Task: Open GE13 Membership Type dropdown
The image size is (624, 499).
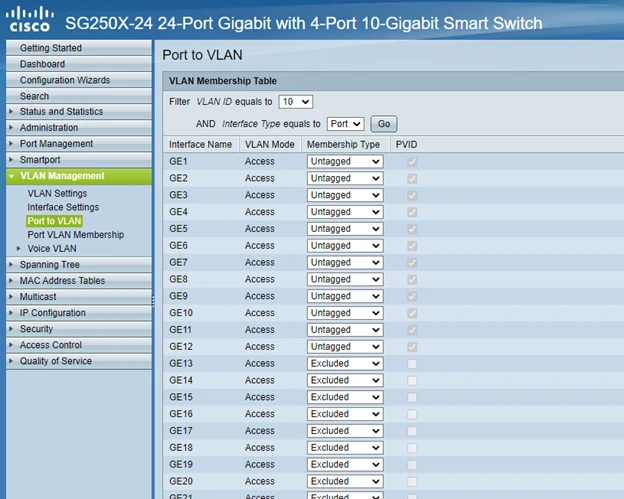Action: pos(345,363)
